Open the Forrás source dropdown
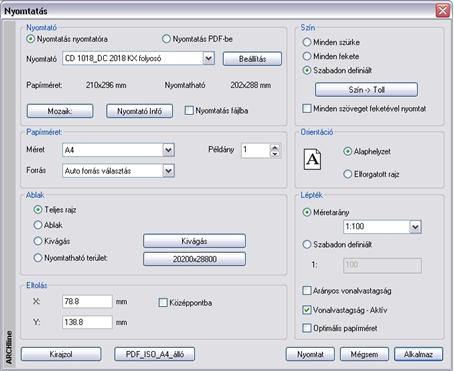The width and height of the screenshot is (454, 371). click(x=168, y=171)
